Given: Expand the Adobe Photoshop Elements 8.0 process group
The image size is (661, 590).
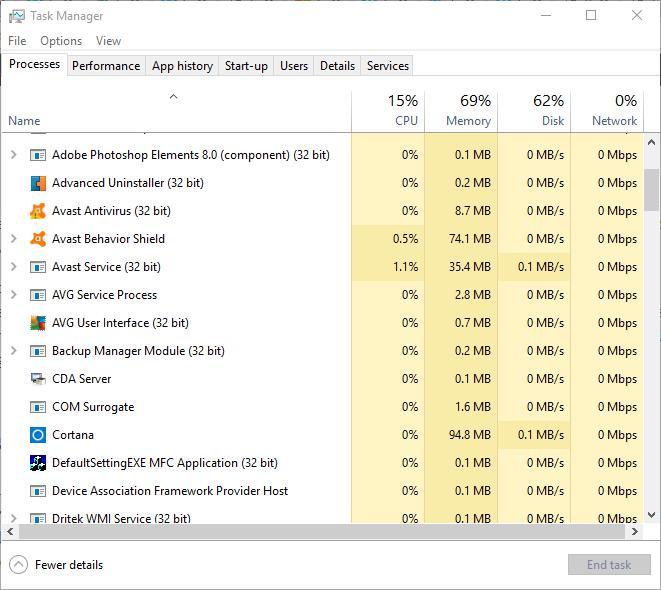Looking at the screenshot, I should [x=13, y=155].
